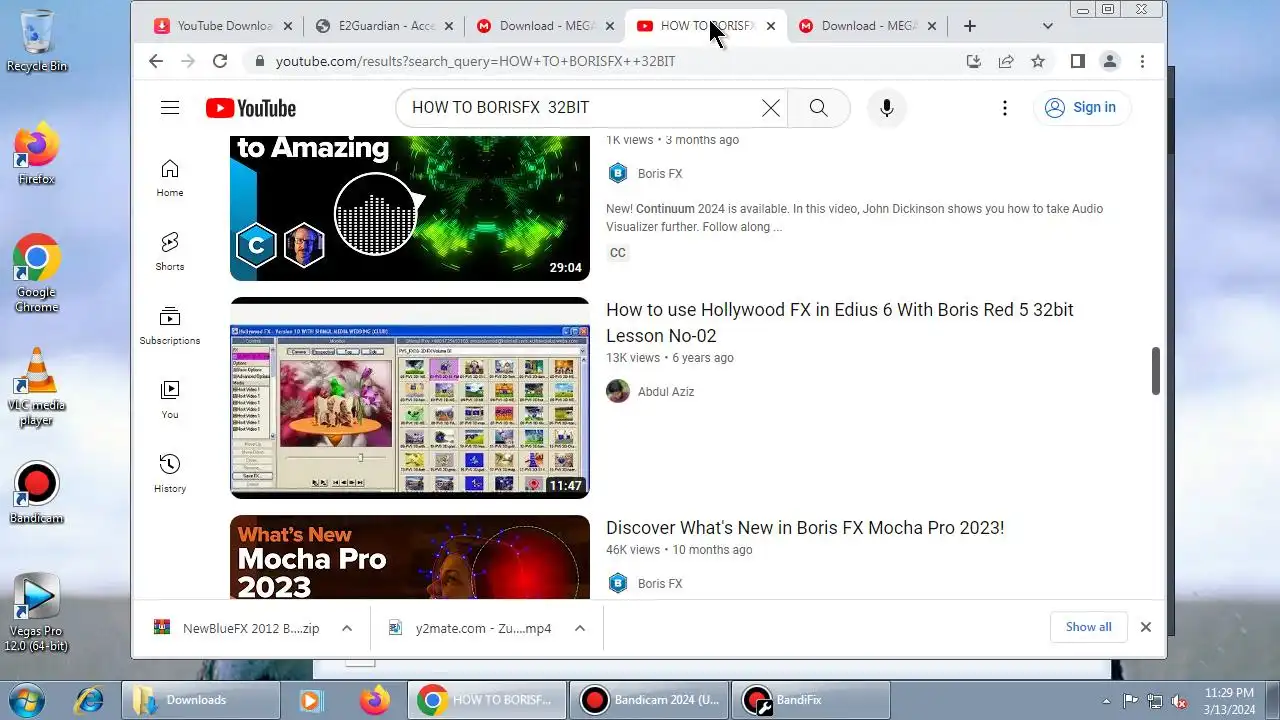
Task: Open the Audio Visualizer 29:04 thumbnail
Action: pos(410,208)
